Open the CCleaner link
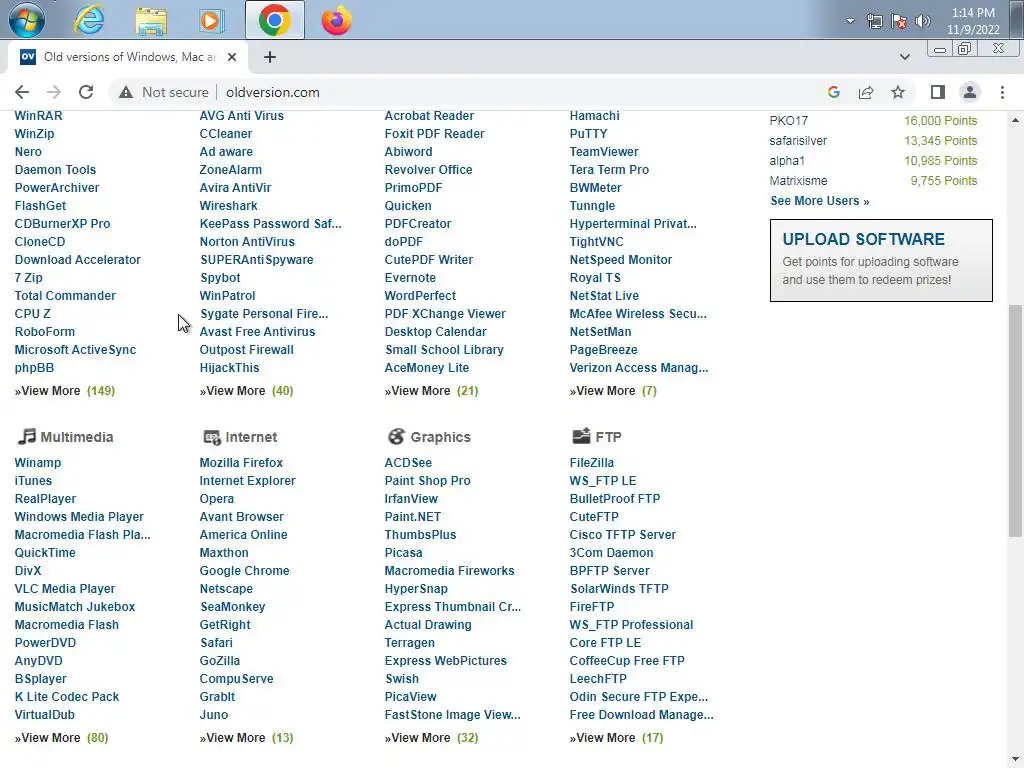 pyautogui.click(x=226, y=134)
